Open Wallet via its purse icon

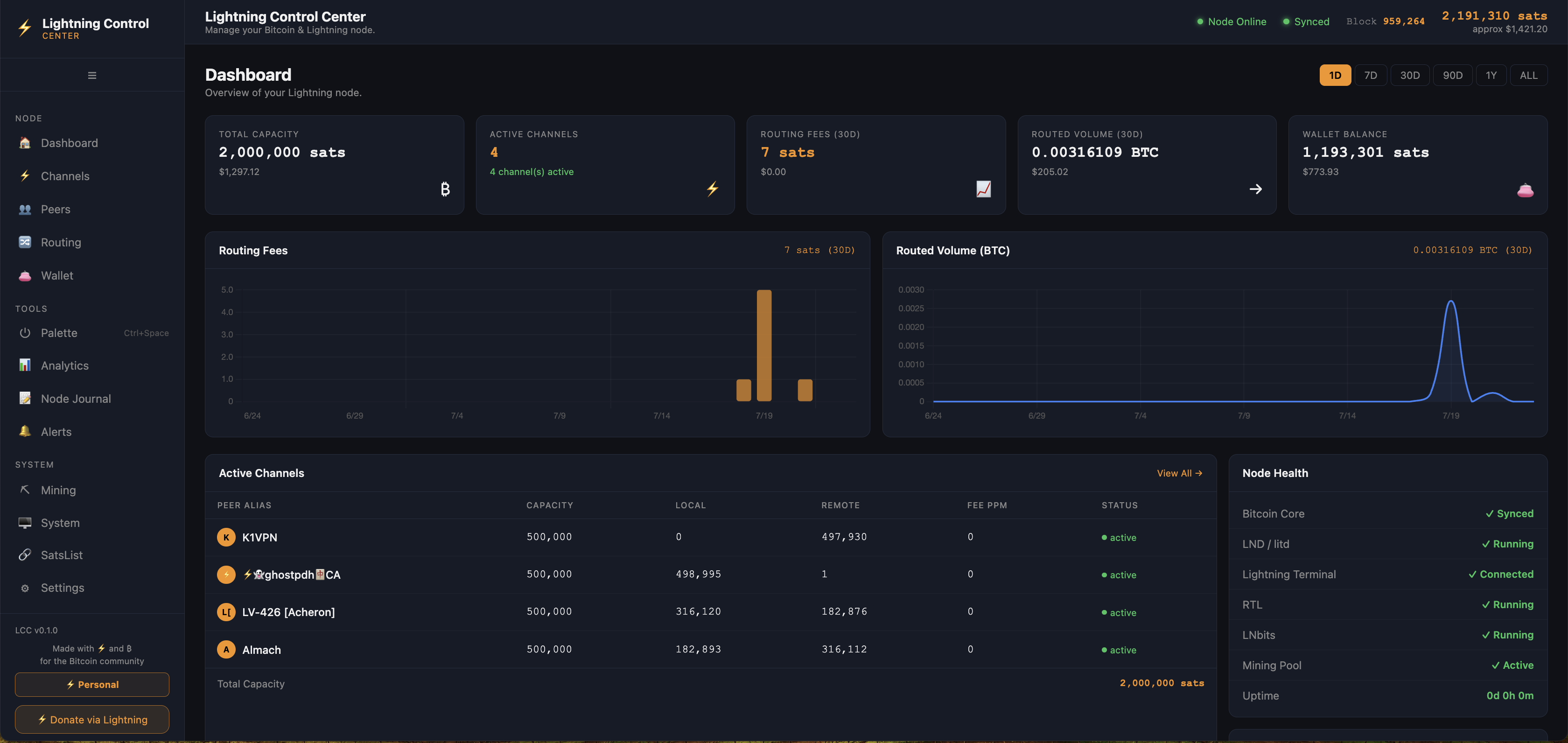[x=25, y=276]
